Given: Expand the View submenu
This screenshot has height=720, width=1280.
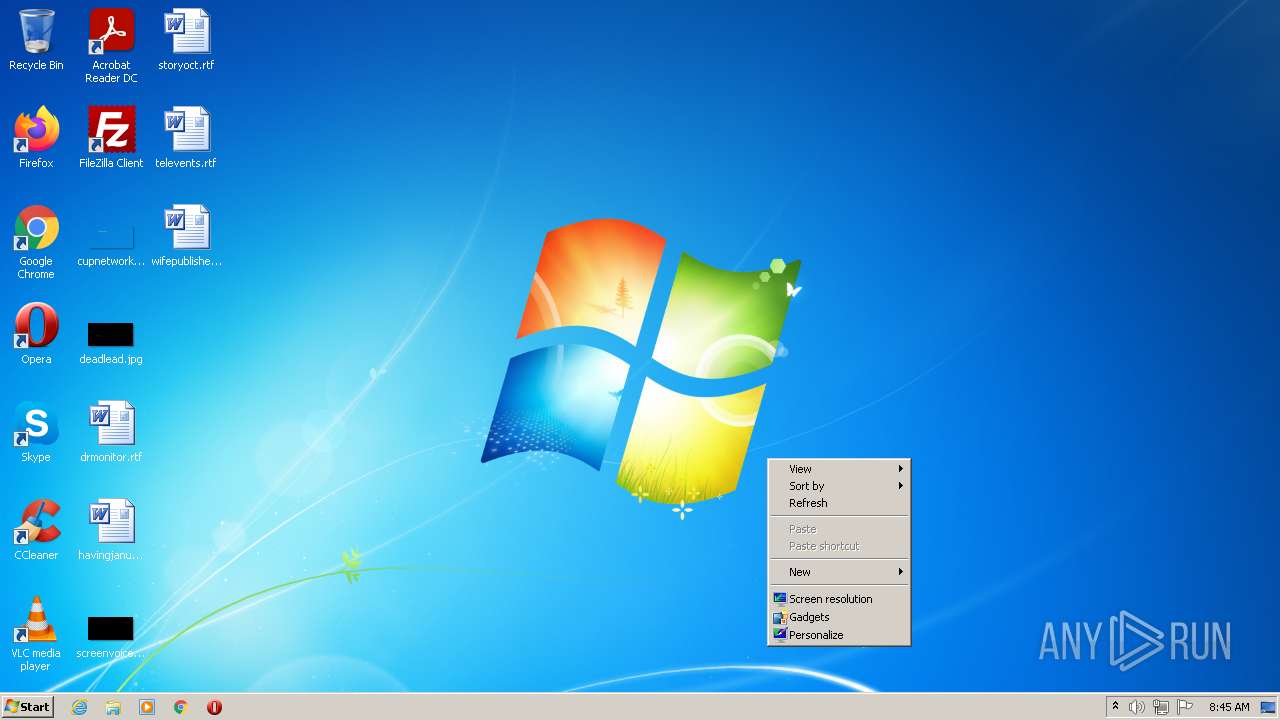Looking at the screenshot, I should [x=839, y=469].
